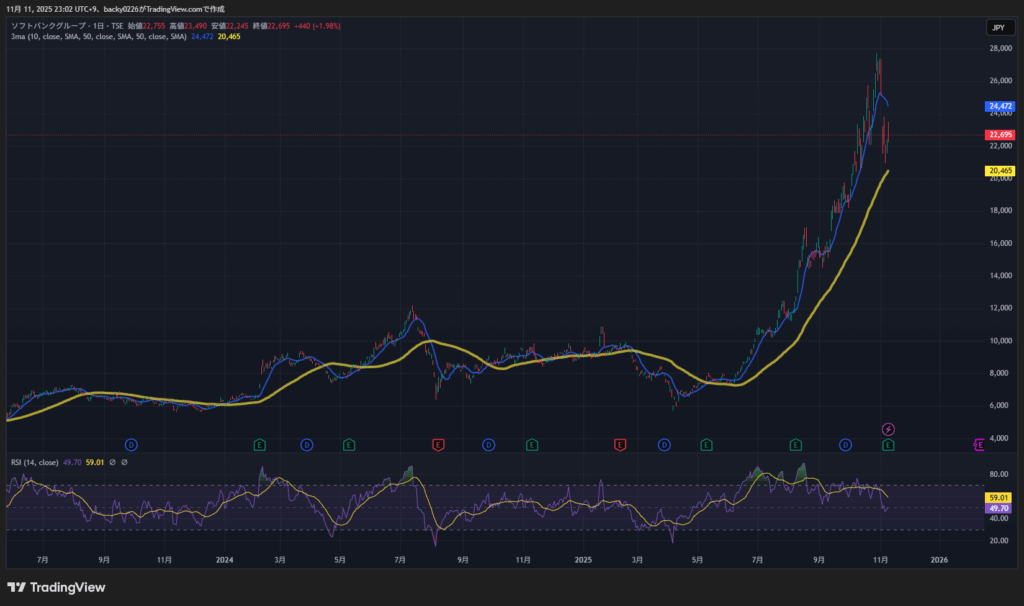Click the purple 49.70 RSI axis label
The width and height of the screenshot is (1024, 606).
coord(1000,508)
